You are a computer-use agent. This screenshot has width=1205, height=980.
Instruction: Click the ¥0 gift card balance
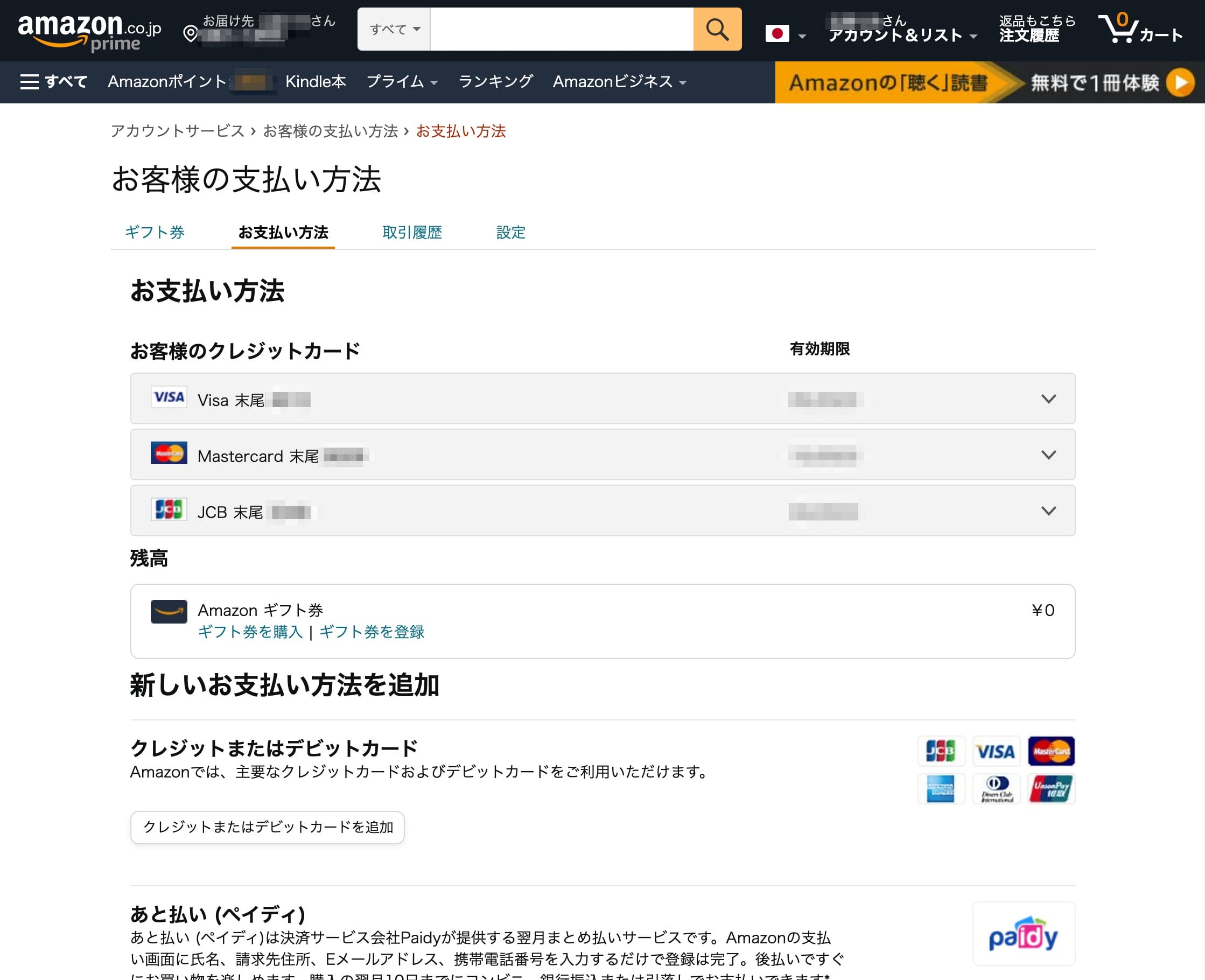click(x=1043, y=610)
